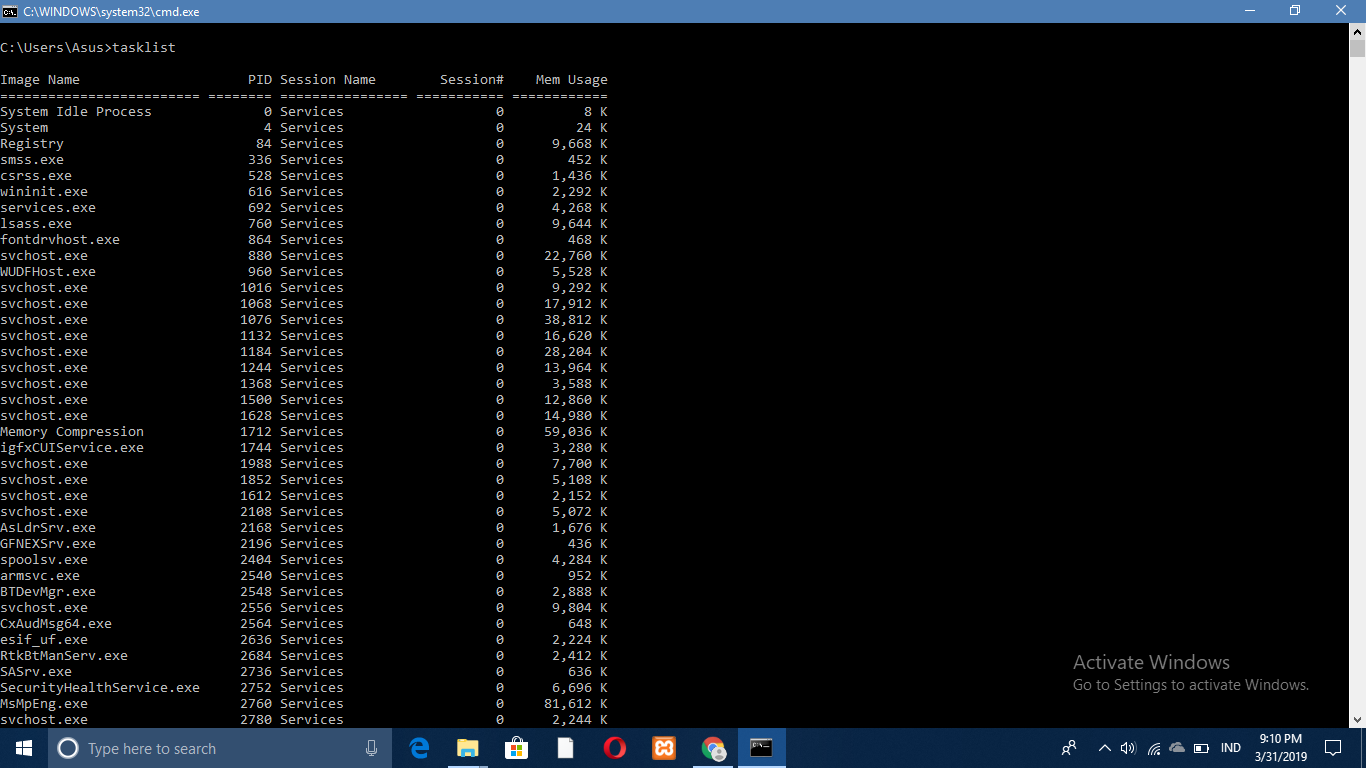The width and height of the screenshot is (1366, 768).
Task: Open Wi-Fi settings via the network icon
Action: pyautogui.click(x=1152, y=747)
